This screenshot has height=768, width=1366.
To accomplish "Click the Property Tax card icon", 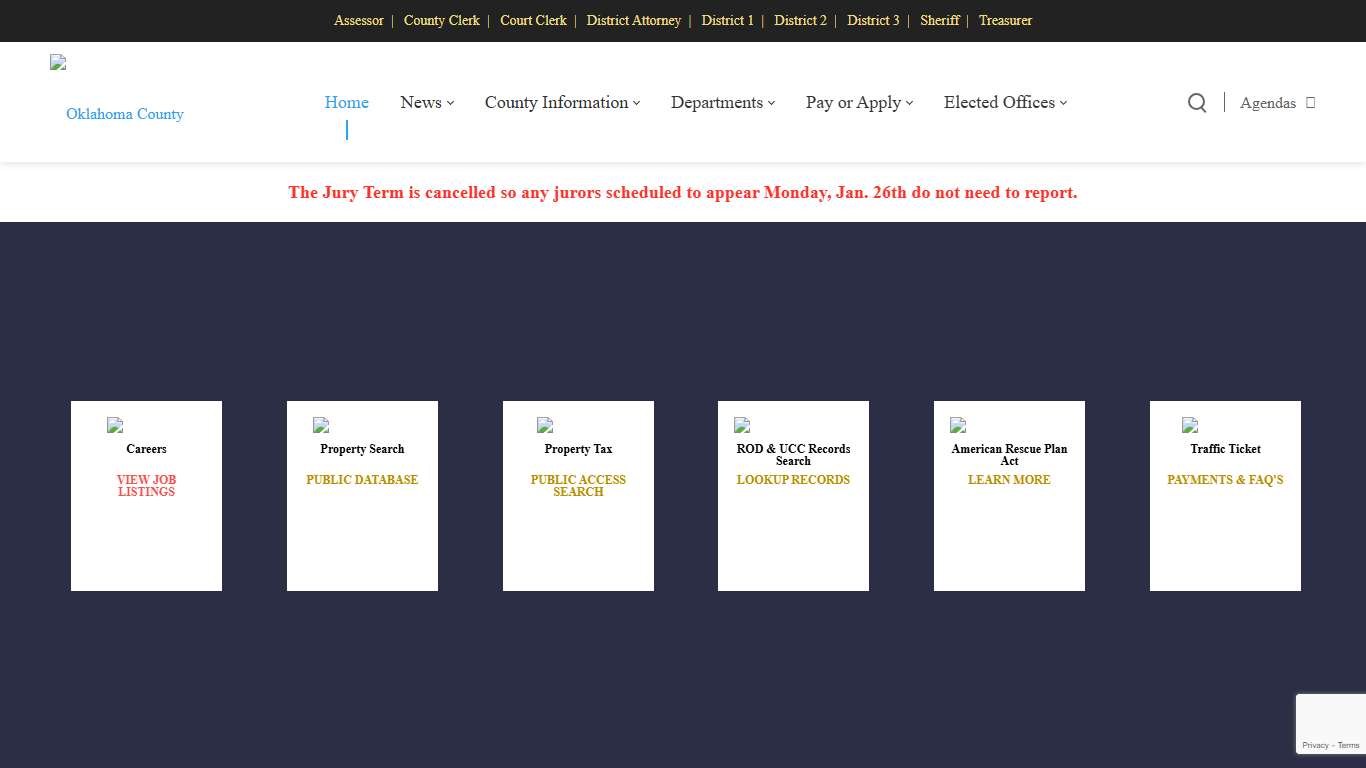I will 545,425.
